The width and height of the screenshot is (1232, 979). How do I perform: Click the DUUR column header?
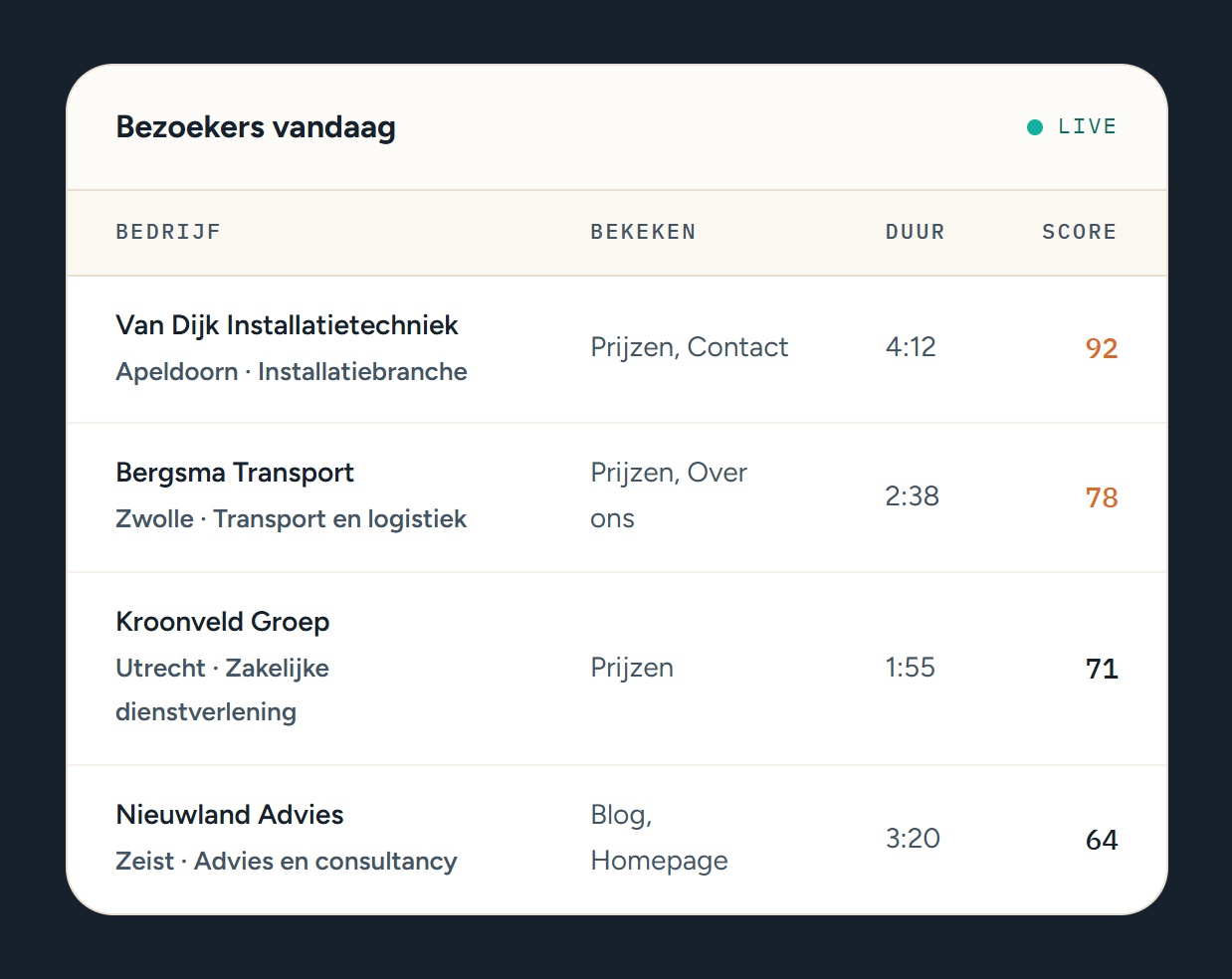click(915, 232)
